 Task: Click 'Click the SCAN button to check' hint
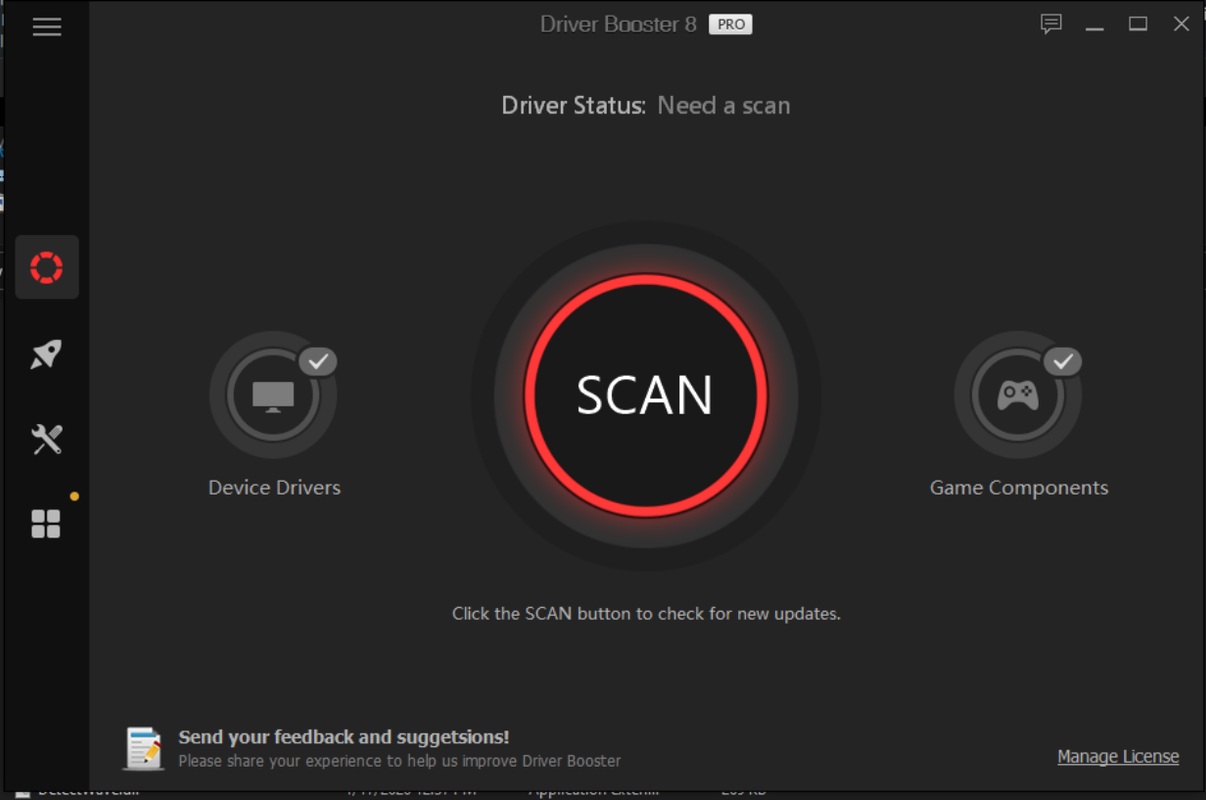[x=646, y=613]
